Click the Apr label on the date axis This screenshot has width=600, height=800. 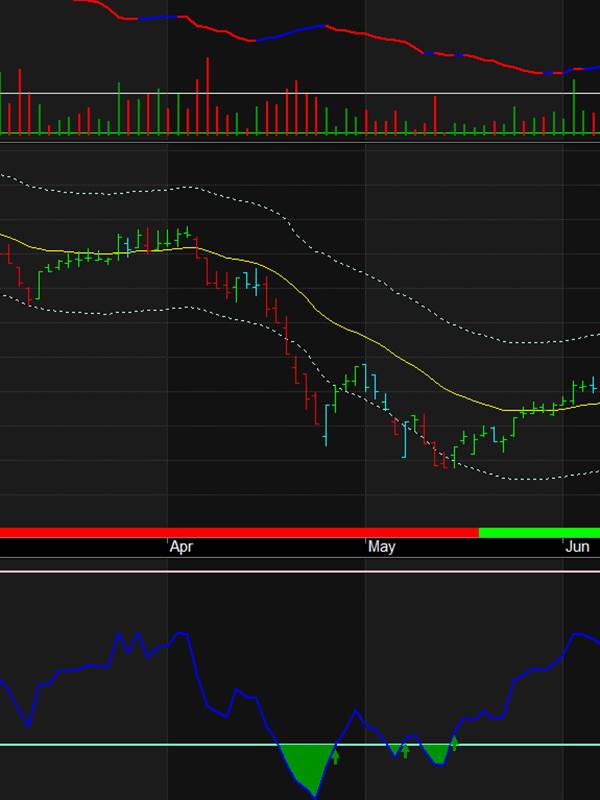182,547
